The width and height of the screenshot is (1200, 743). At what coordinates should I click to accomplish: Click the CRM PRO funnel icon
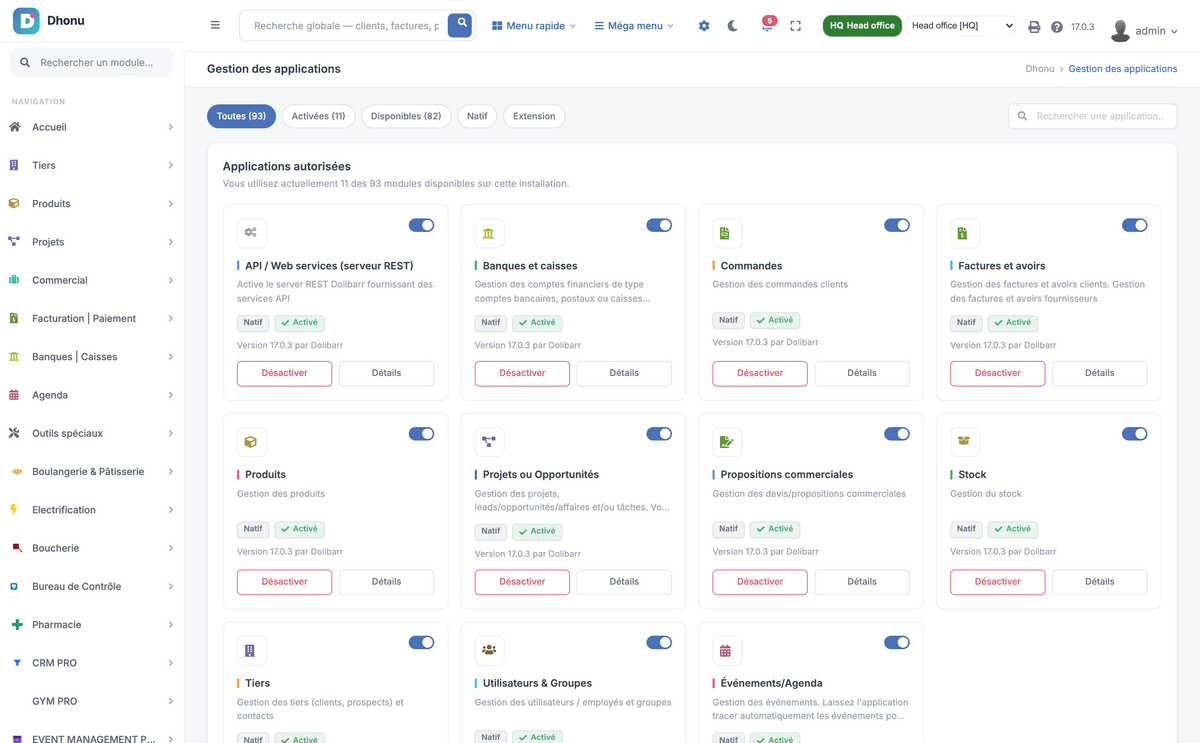(16, 663)
